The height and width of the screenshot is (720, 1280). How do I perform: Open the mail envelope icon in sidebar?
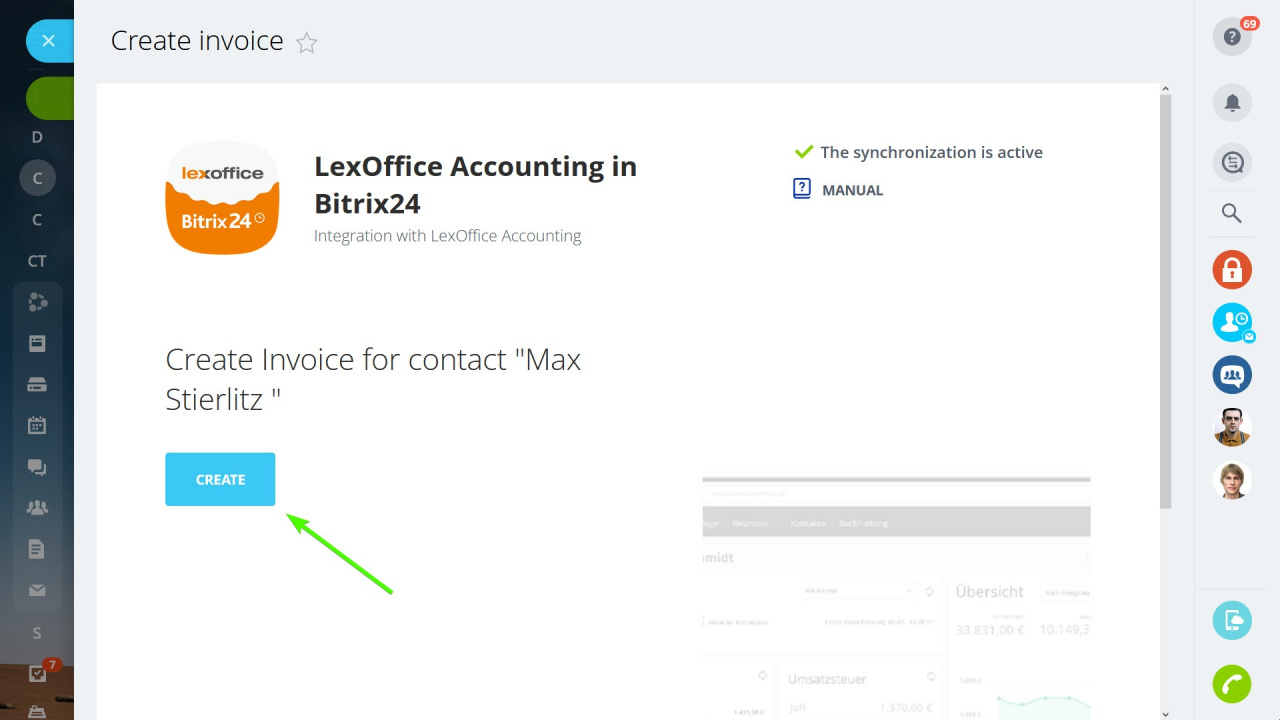(37, 591)
